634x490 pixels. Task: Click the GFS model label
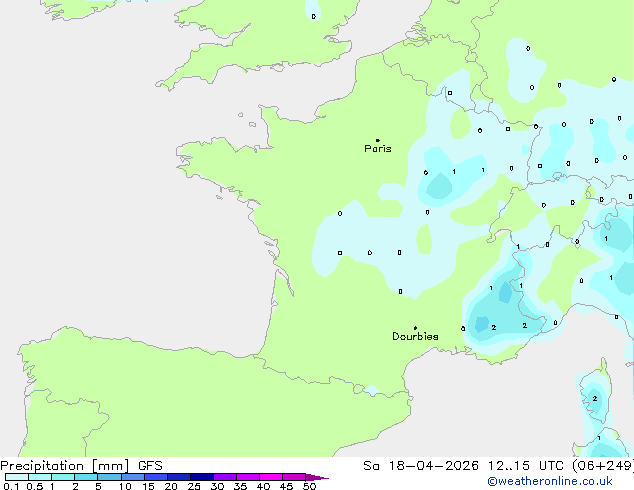point(150,466)
